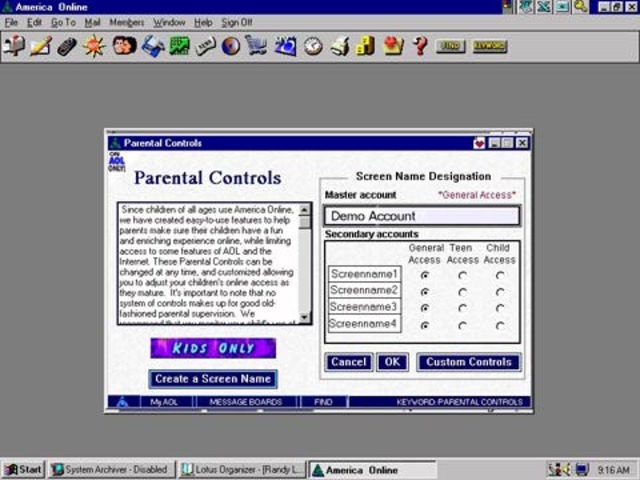This screenshot has height=480, width=640.
Task: Click the Online Clock icon
Action: pos(313,46)
